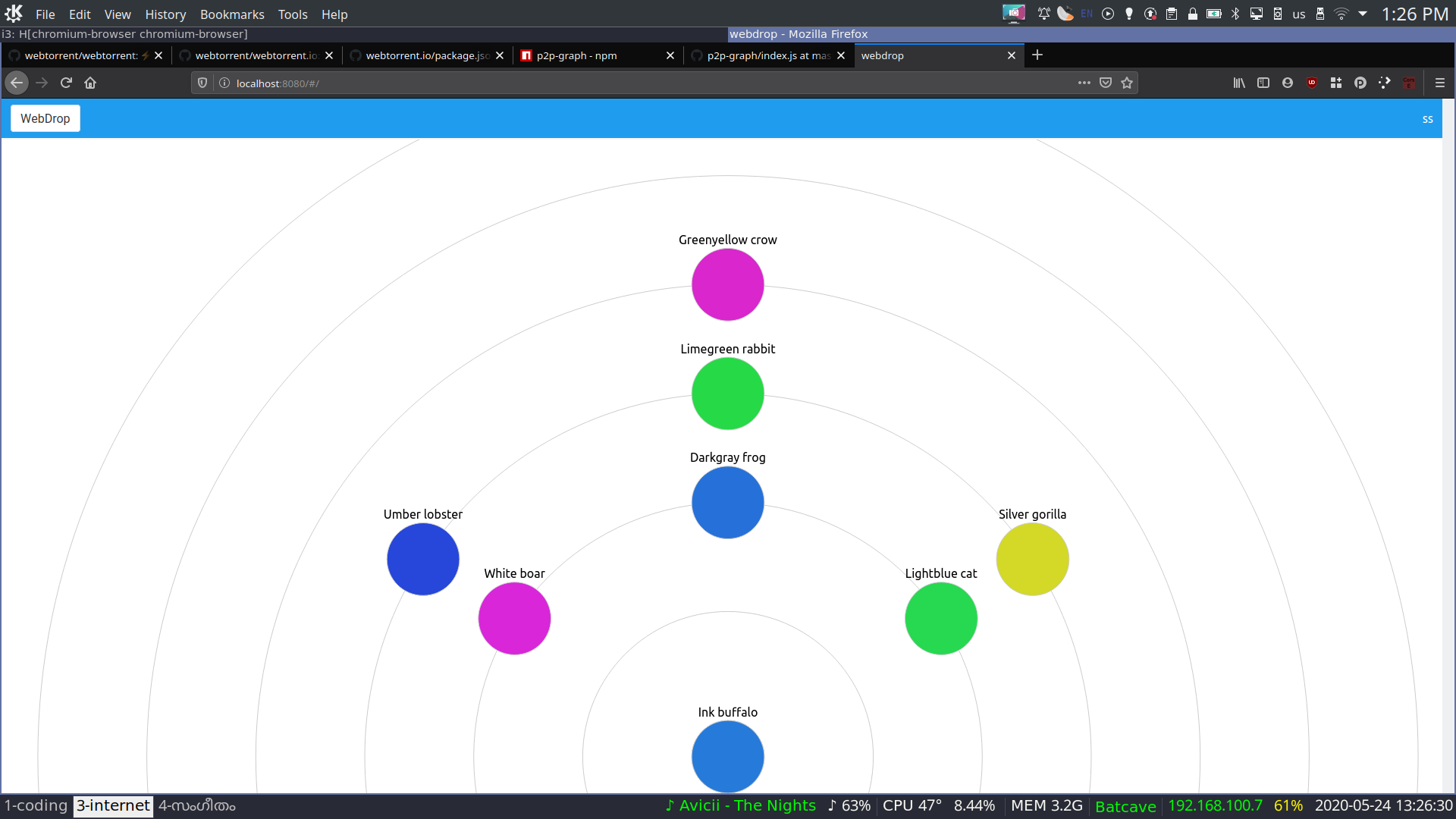Reload the current page
Screen dimensions: 1456x819
click(66, 83)
